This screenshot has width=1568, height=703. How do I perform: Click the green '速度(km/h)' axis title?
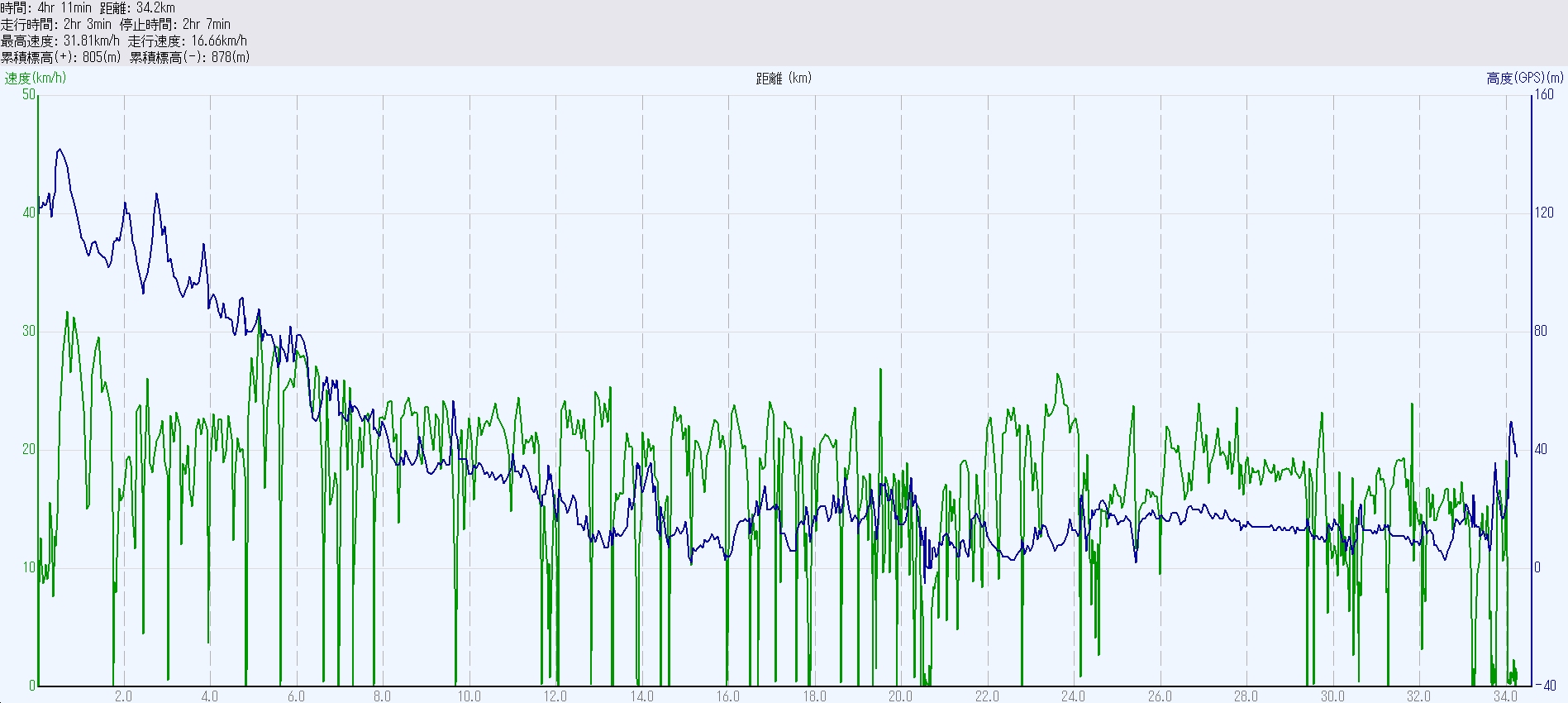(x=36, y=78)
